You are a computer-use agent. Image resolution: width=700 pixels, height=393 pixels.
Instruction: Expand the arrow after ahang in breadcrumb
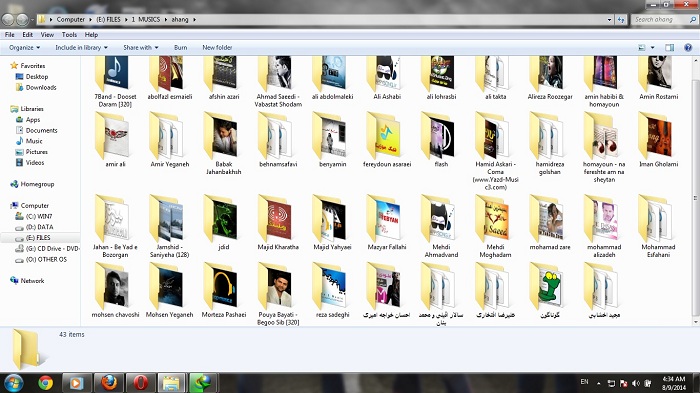(x=194, y=20)
